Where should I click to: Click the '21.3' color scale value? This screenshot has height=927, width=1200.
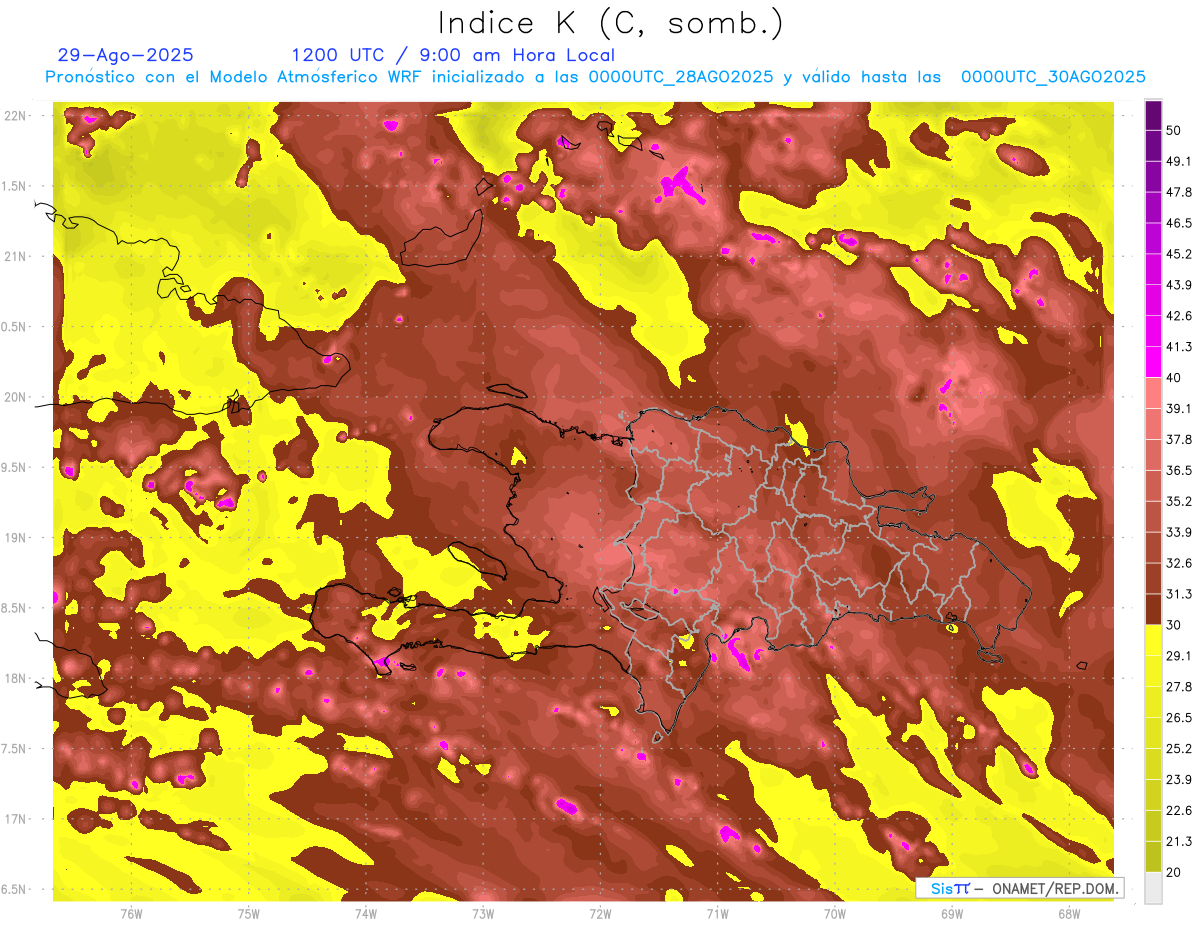pyautogui.click(x=1178, y=841)
